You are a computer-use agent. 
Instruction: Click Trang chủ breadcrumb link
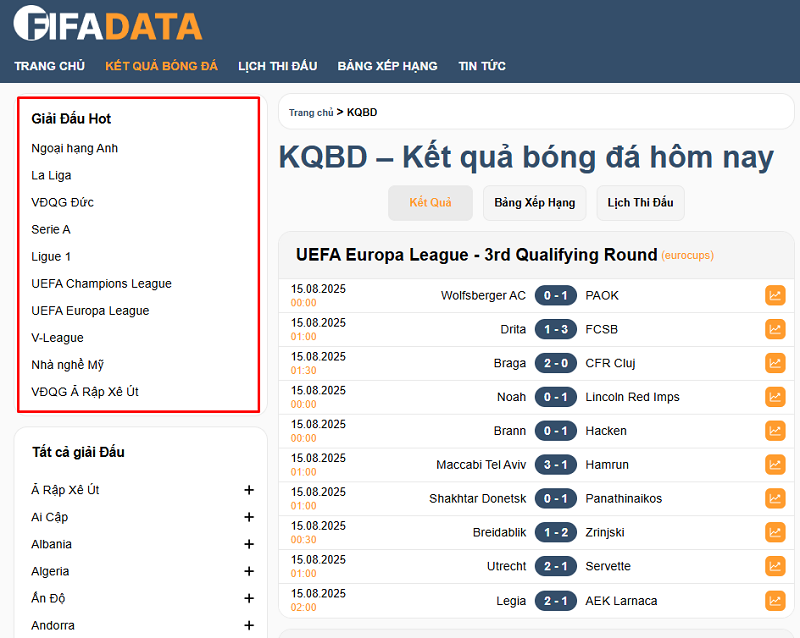310,113
